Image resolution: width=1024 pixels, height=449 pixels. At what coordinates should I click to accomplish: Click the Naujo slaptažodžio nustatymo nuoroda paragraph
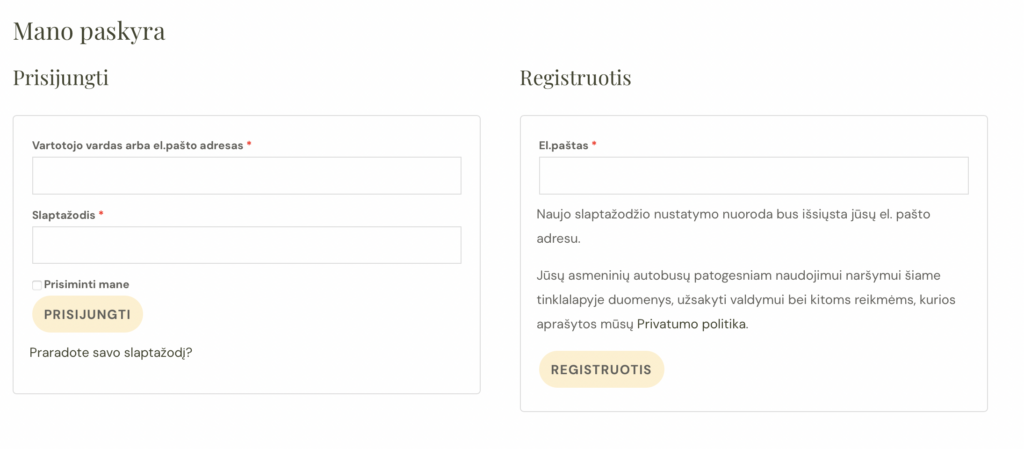pos(735,226)
